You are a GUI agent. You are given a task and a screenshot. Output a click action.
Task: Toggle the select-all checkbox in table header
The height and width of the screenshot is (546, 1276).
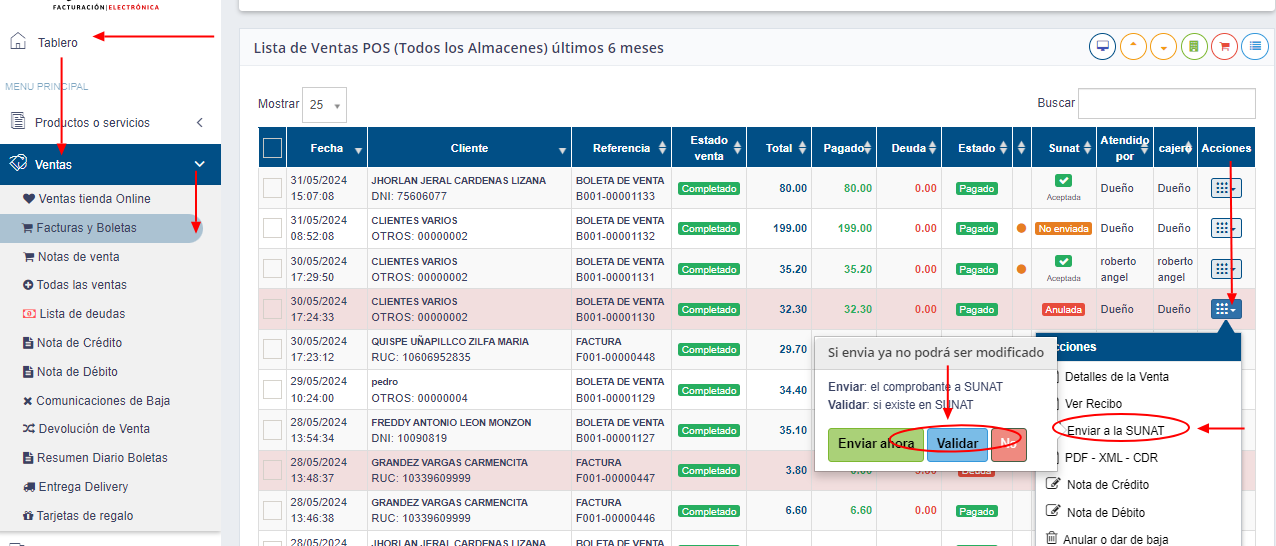click(x=272, y=148)
